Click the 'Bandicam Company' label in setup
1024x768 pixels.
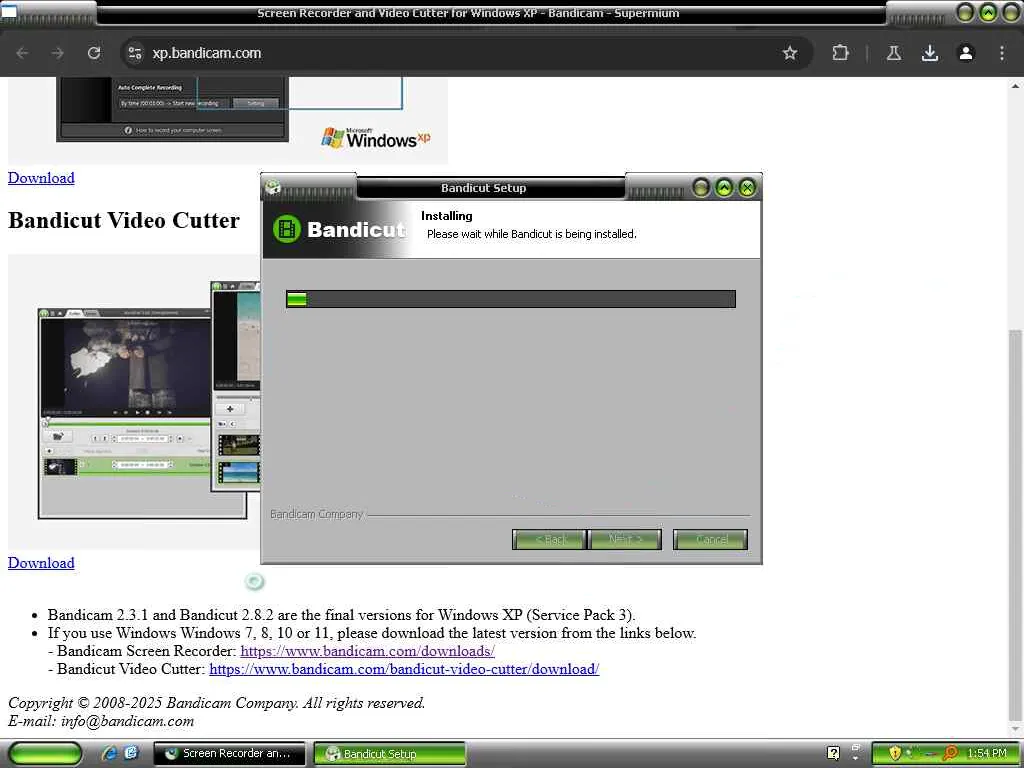[316, 514]
